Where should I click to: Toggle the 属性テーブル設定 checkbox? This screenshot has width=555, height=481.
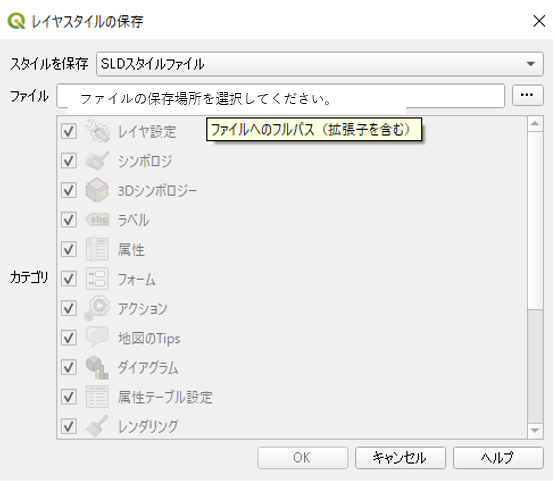point(69,397)
